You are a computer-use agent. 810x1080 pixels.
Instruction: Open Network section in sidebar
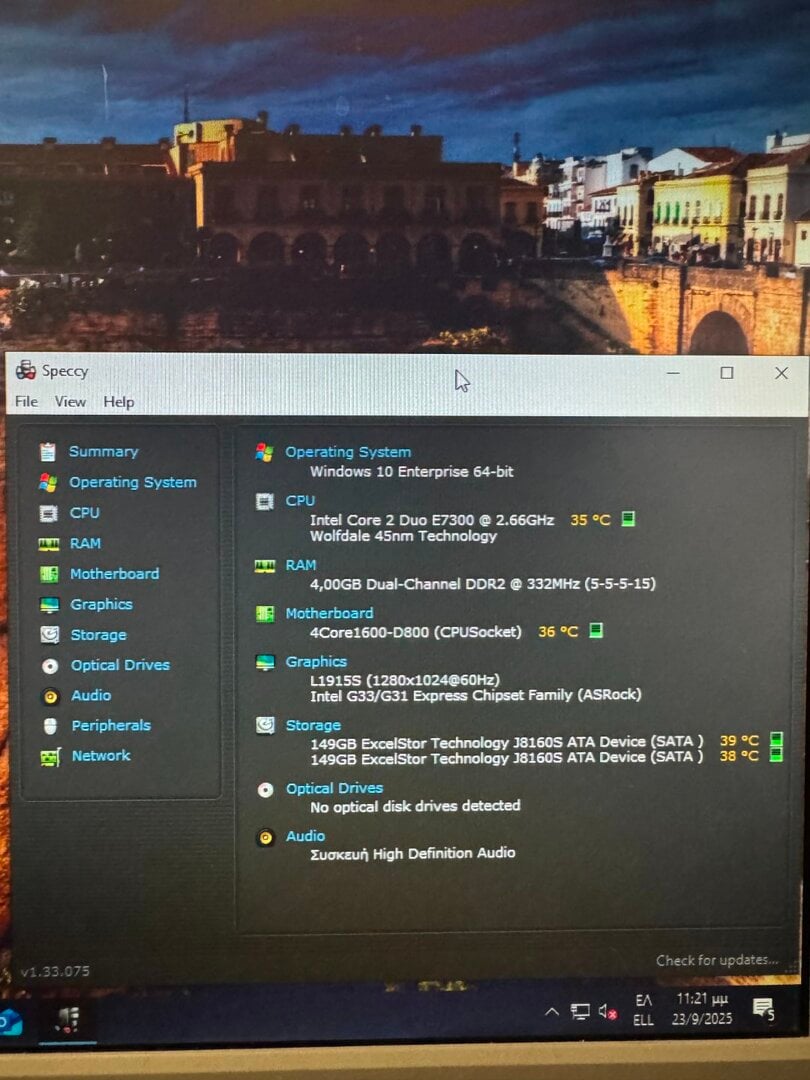[101, 756]
